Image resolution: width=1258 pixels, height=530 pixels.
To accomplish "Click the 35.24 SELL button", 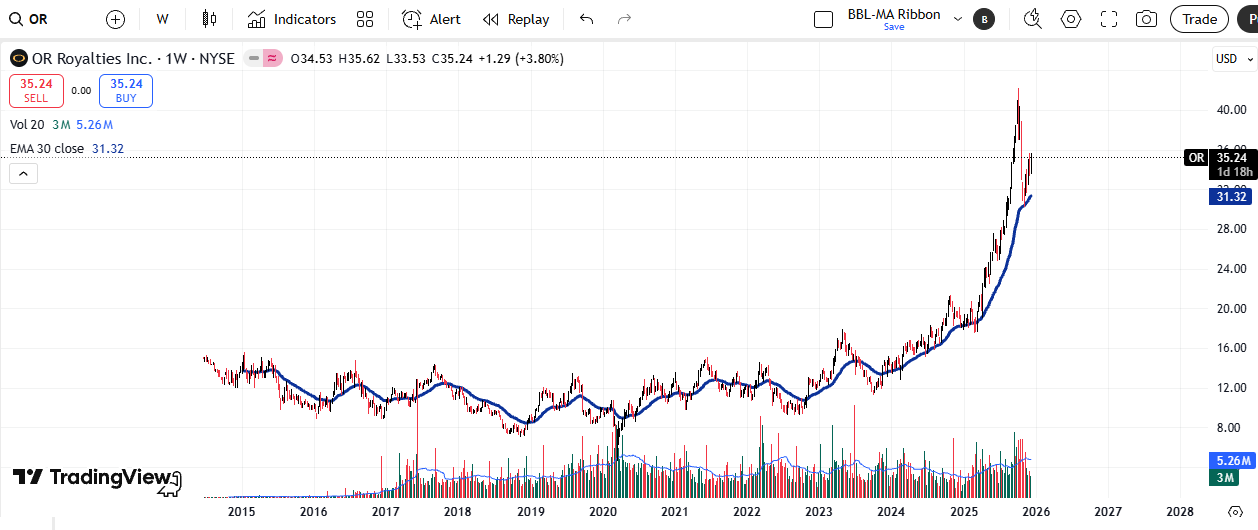I will pyautogui.click(x=36, y=91).
